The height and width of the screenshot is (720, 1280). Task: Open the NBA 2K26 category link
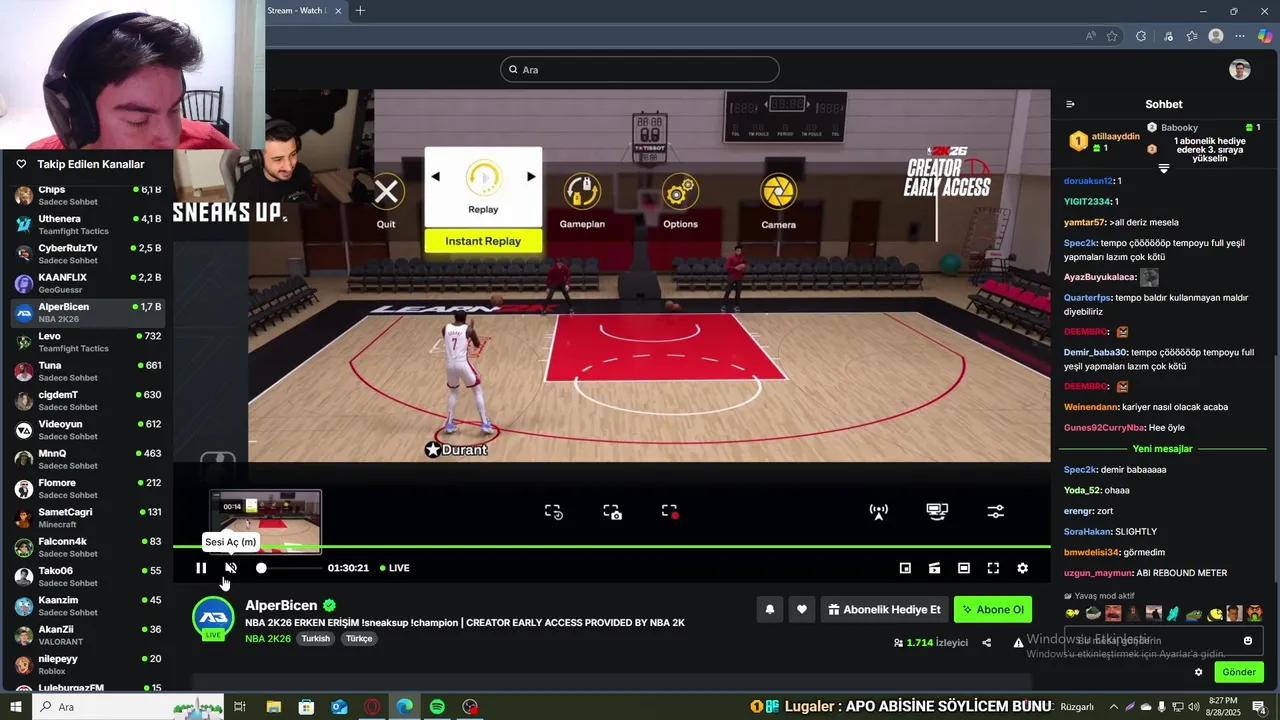click(268, 638)
